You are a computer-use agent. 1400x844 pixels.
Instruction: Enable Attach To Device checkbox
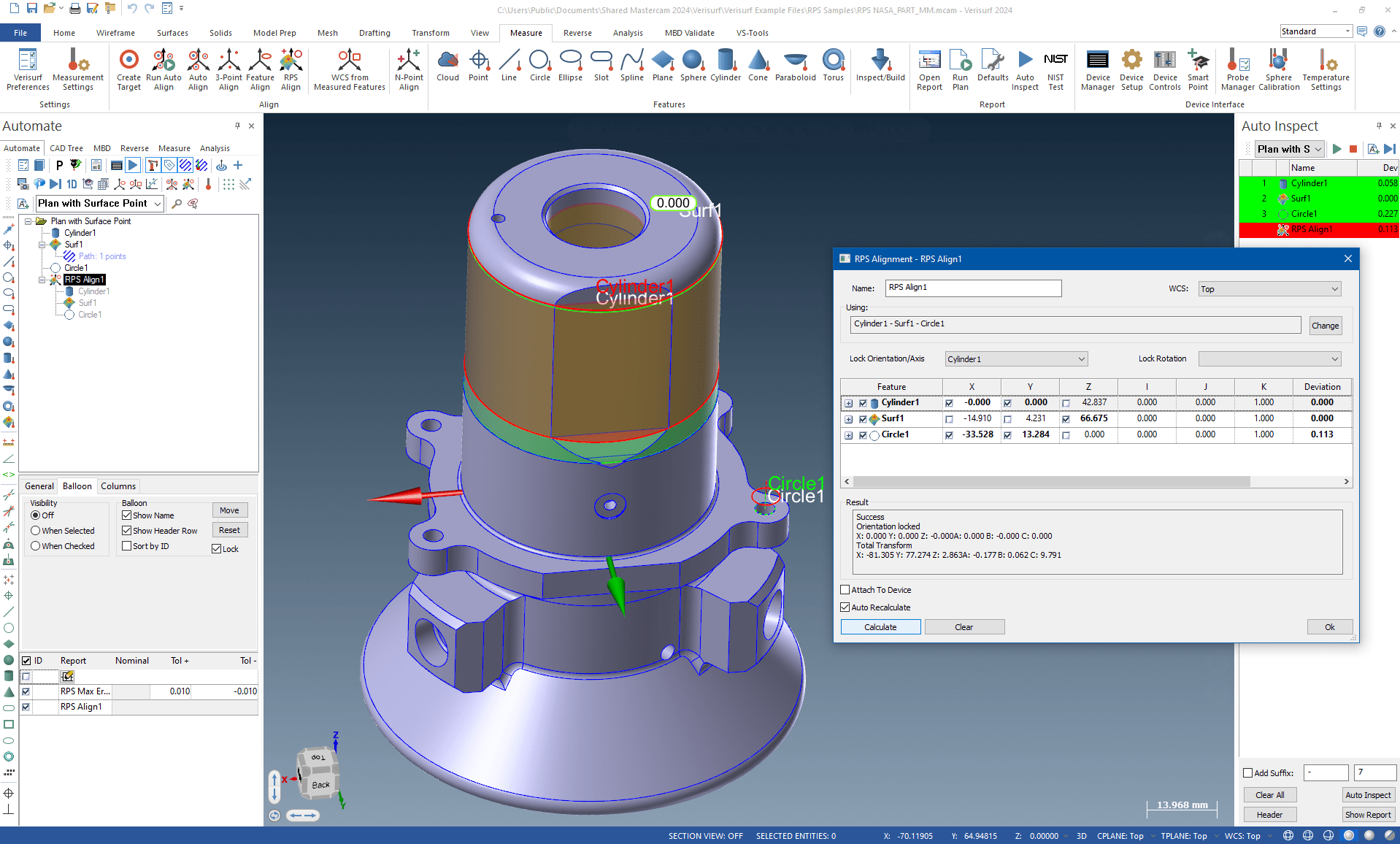tap(845, 590)
